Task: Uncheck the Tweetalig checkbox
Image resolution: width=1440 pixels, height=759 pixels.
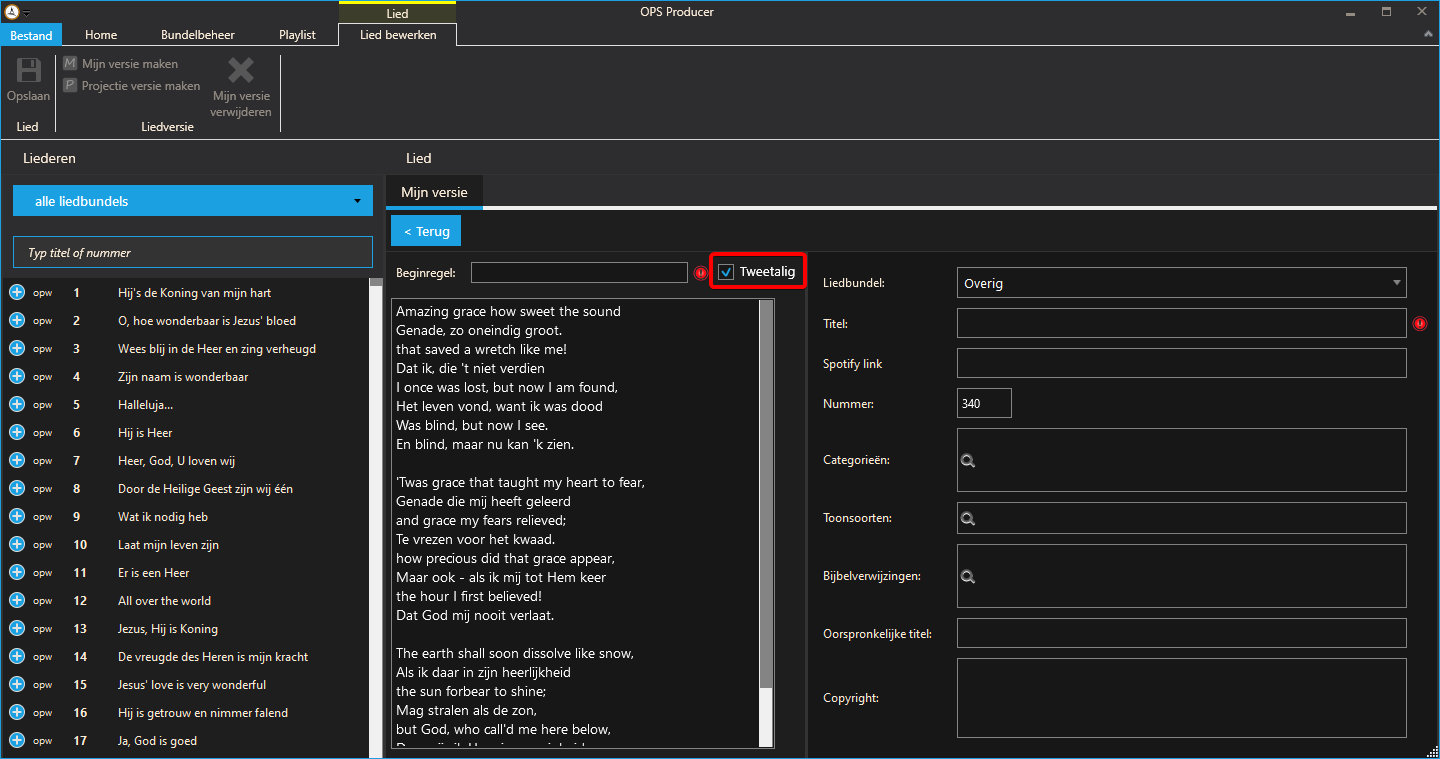Action: [727, 272]
